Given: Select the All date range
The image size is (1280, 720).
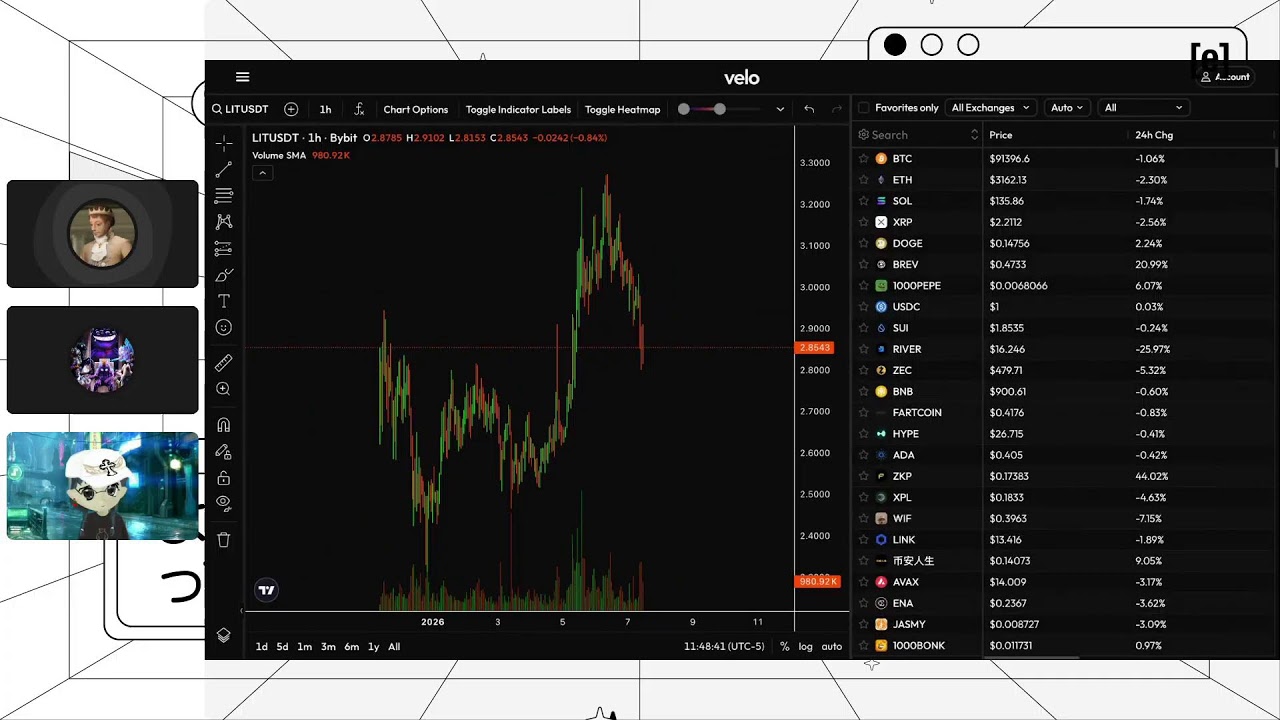Looking at the screenshot, I should point(394,647).
